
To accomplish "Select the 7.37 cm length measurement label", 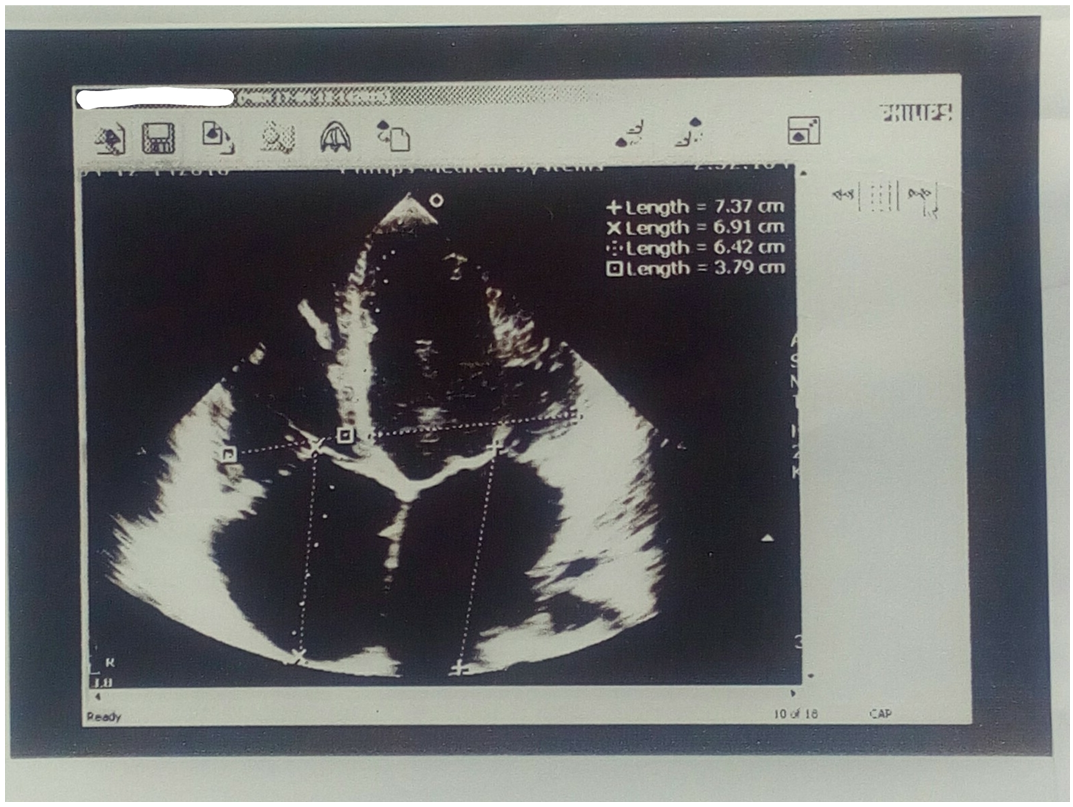I will [x=696, y=207].
